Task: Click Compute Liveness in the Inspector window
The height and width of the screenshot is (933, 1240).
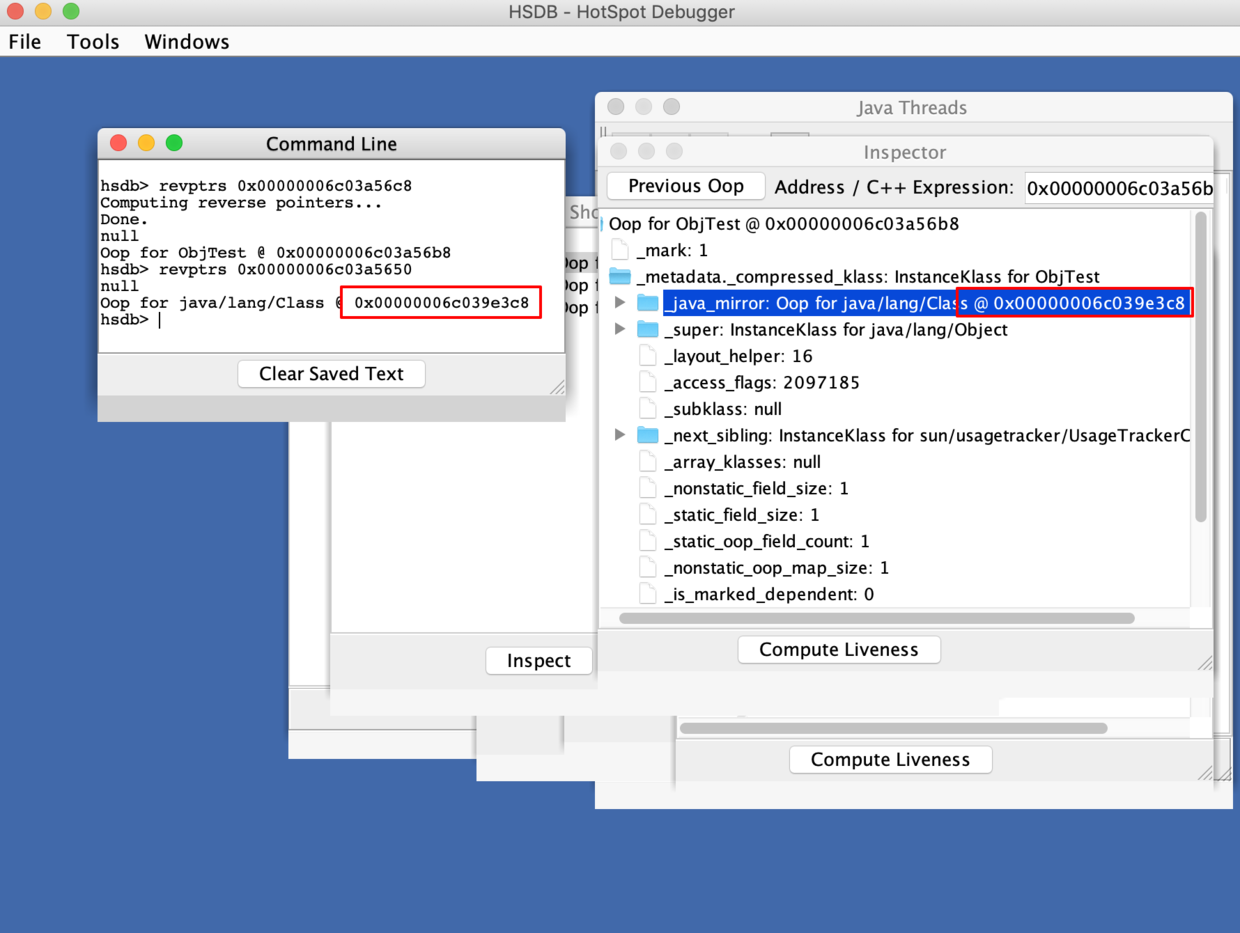Action: tap(838, 650)
